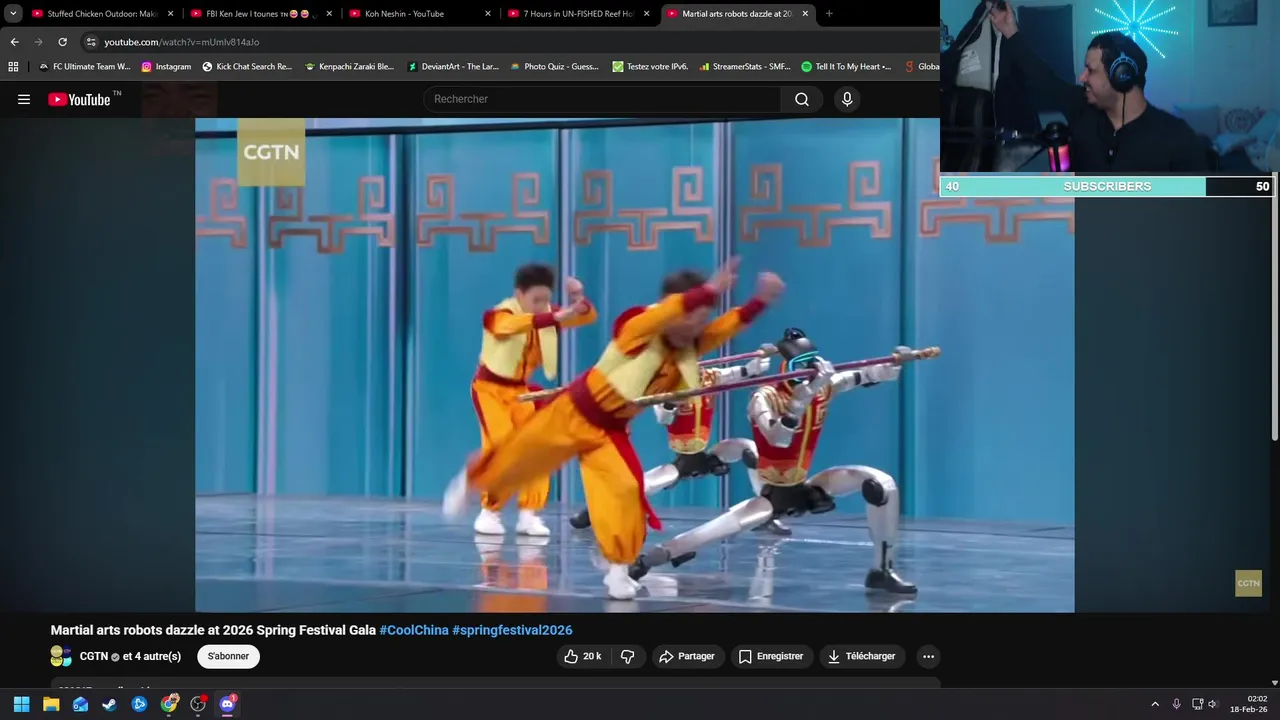Open the Chrome tab search dropdown
This screenshot has width=1280, height=720.
[x=13, y=14]
